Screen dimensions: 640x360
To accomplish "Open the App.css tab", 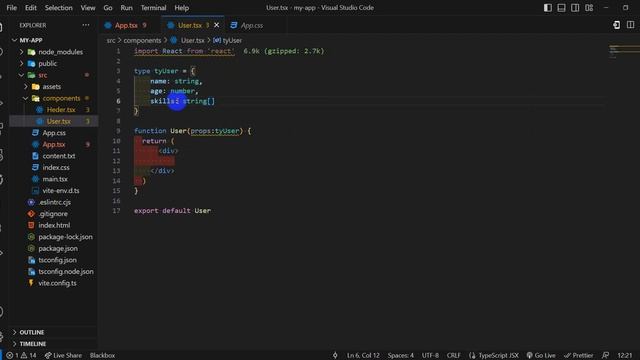I will [x=252, y=25].
